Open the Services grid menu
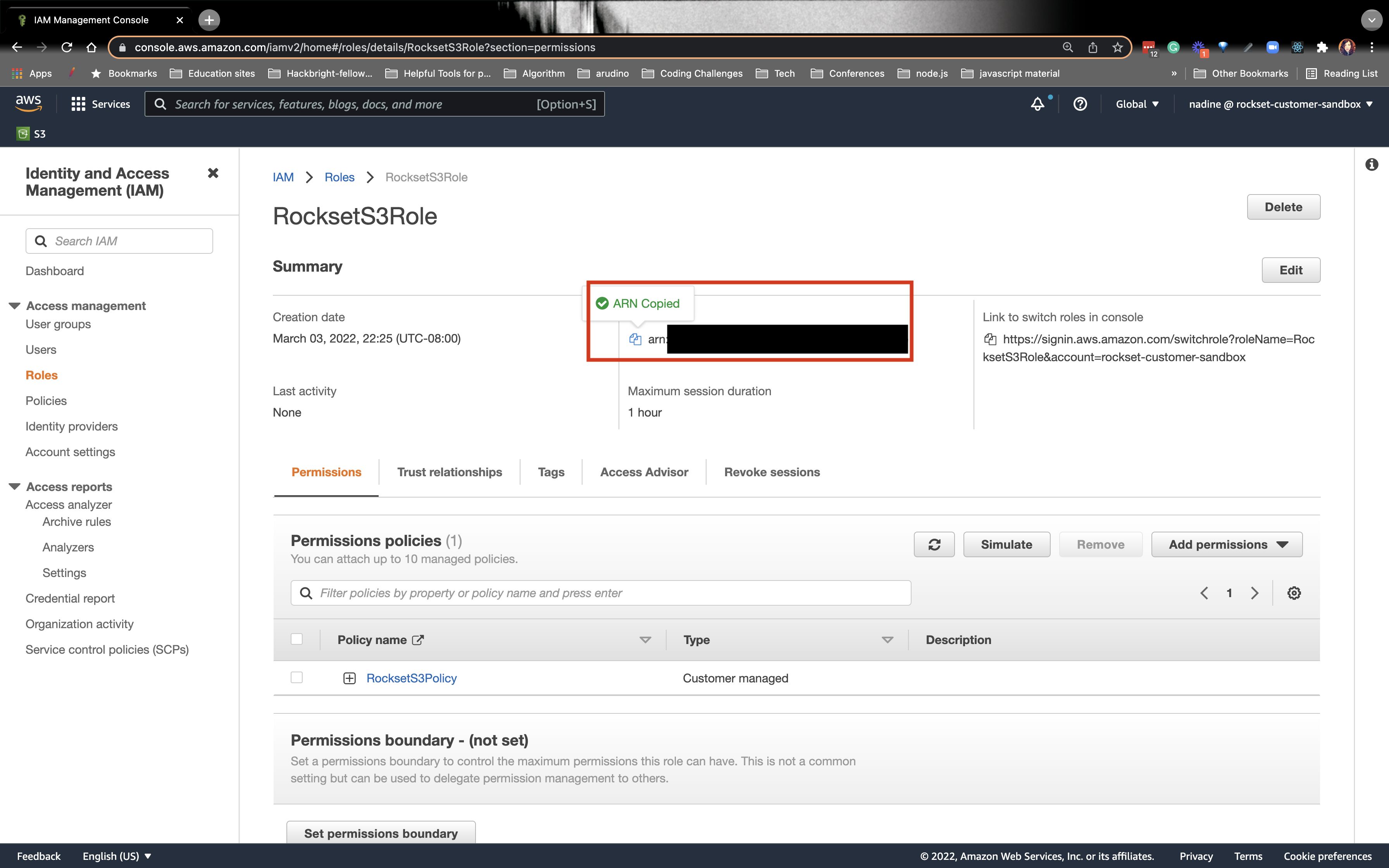Viewport: 1389px width, 868px height. (100, 104)
